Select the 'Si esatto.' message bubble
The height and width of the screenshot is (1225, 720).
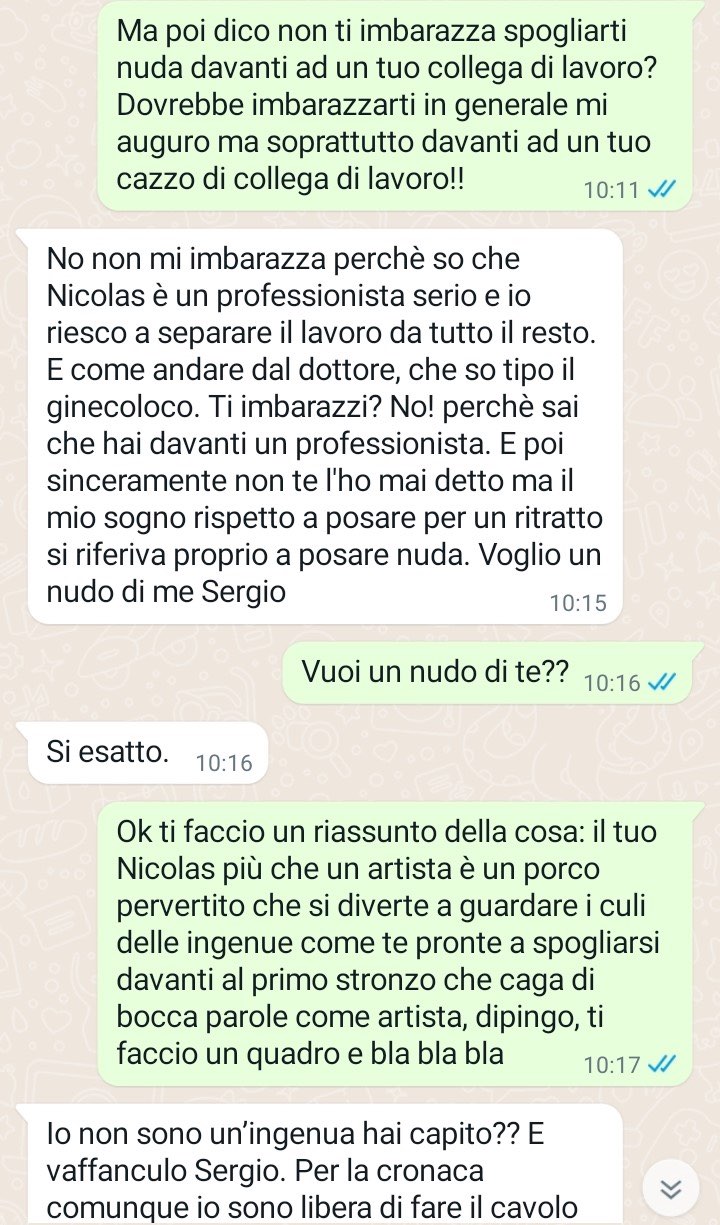(x=148, y=752)
